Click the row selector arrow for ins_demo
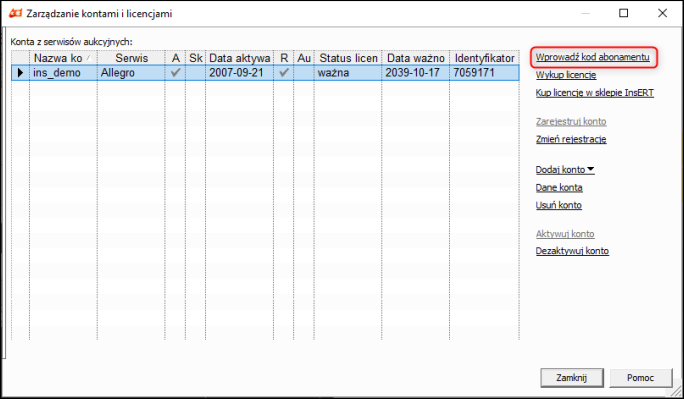 tap(20, 73)
